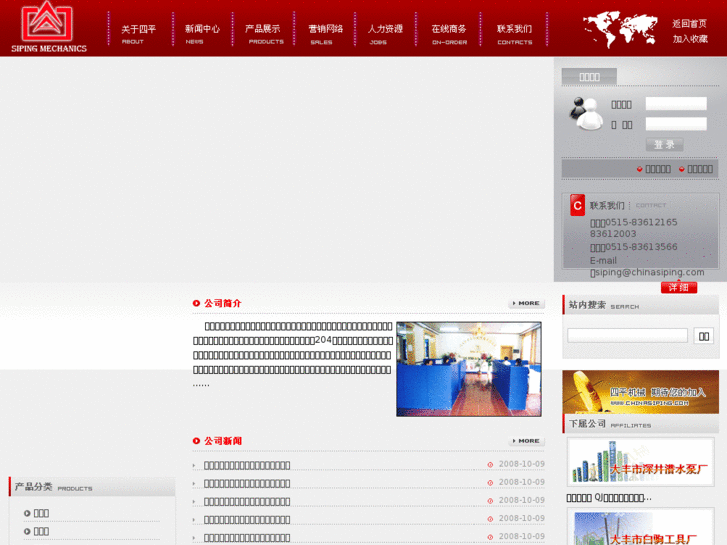Image resolution: width=727 pixels, height=545 pixels.
Task: Click the 返回首页 link
Action: (x=689, y=23)
